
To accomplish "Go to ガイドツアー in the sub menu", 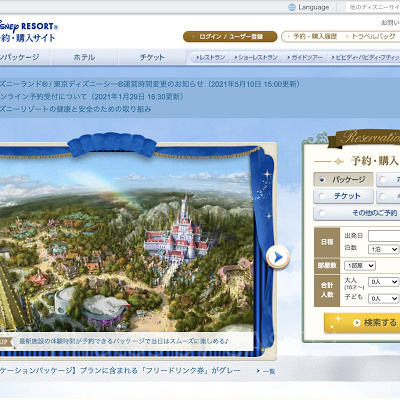I will point(305,58).
